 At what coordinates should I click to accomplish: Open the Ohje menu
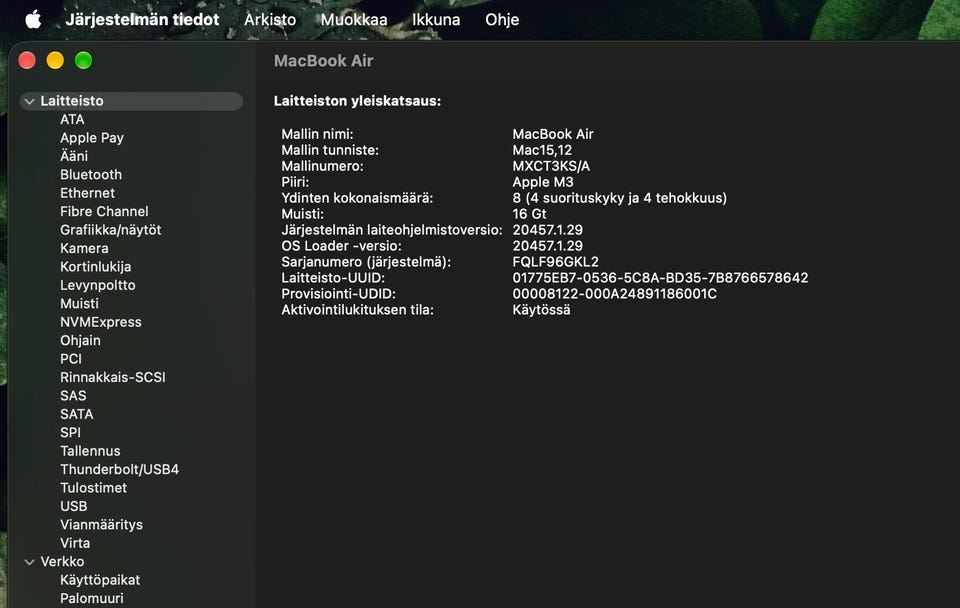pos(502,20)
